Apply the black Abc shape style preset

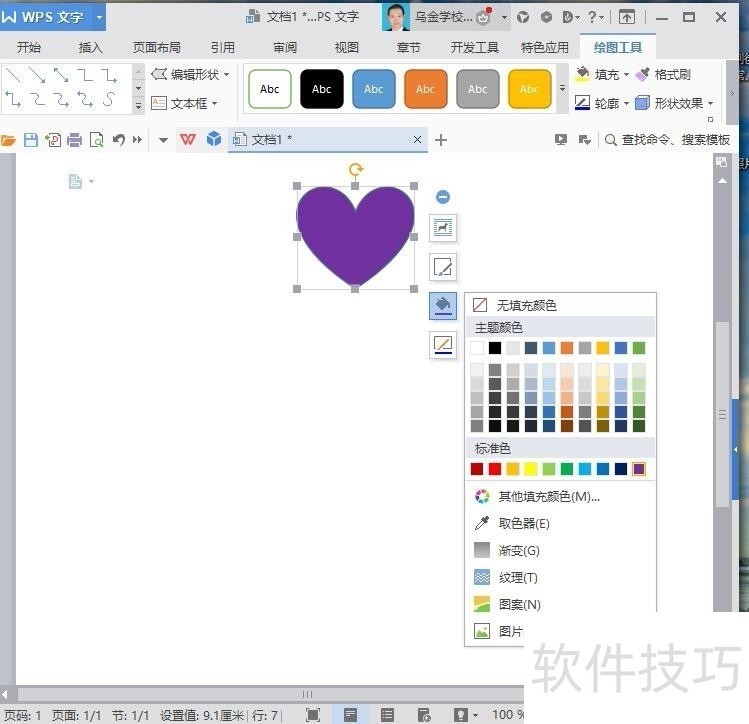click(x=321, y=89)
